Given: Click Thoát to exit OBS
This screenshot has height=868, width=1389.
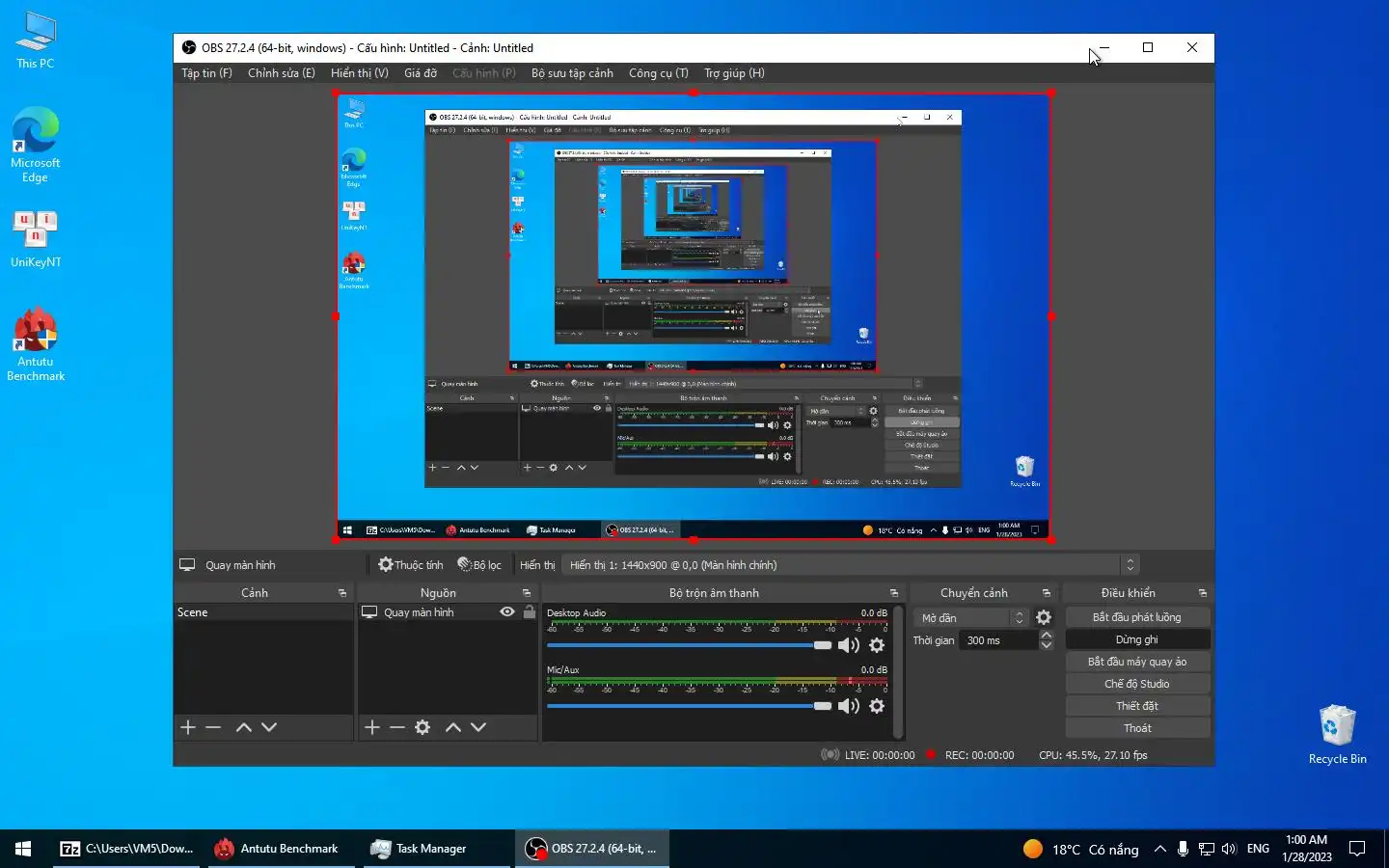Looking at the screenshot, I should (x=1137, y=728).
